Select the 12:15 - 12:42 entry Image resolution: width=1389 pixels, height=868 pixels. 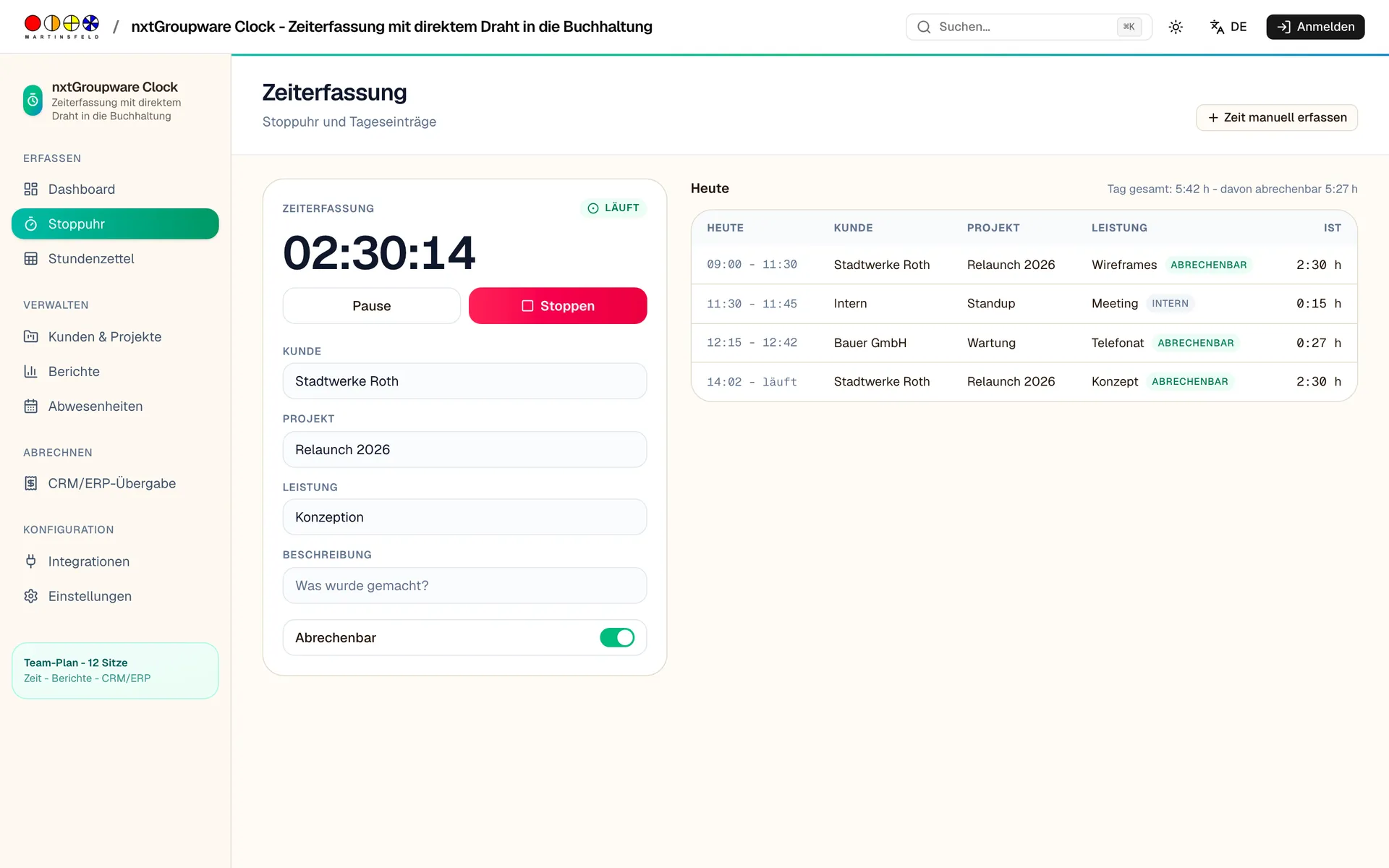point(1024,343)
